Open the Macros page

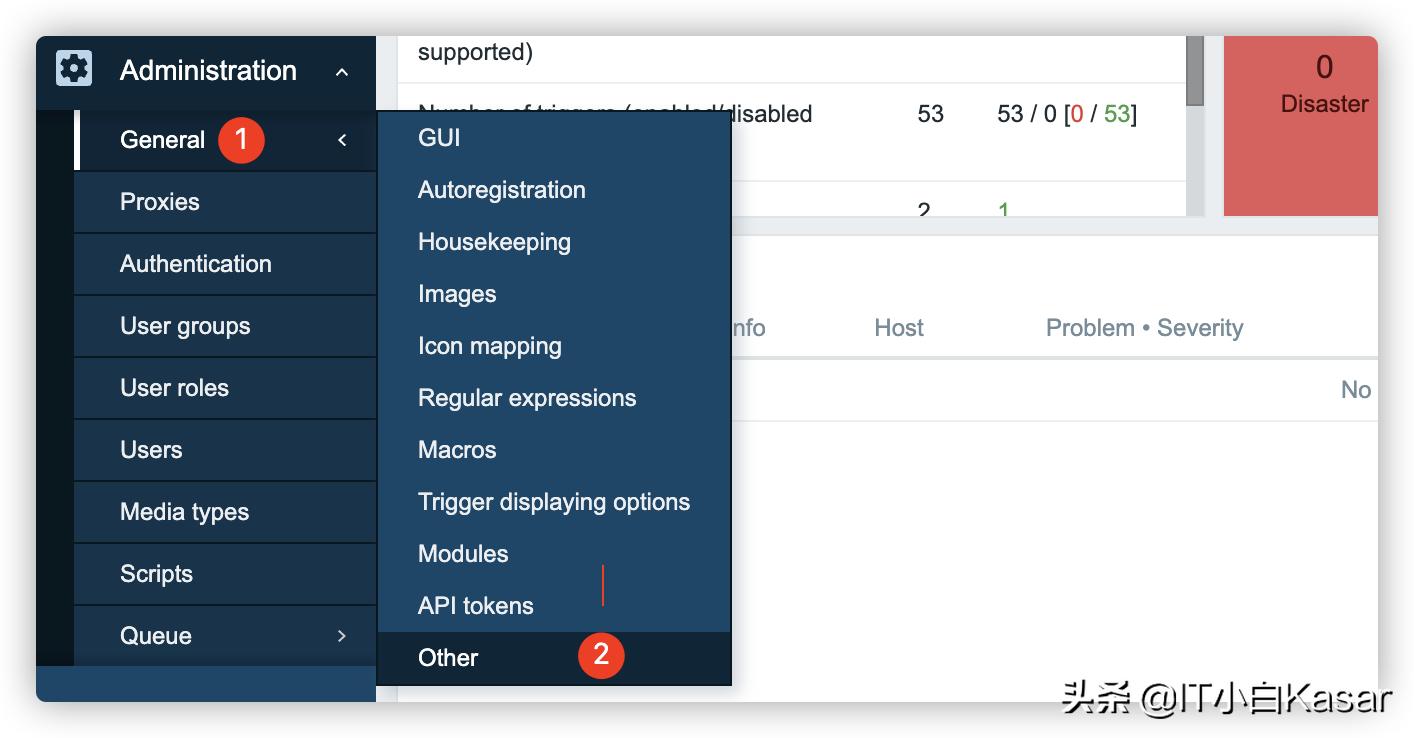point(457,449)
